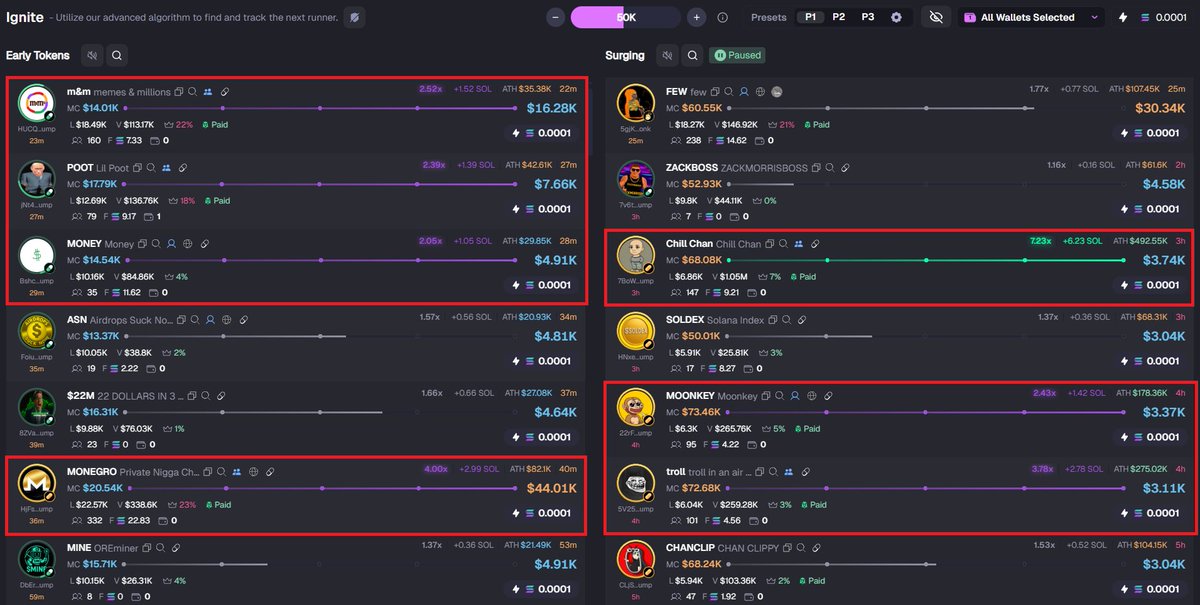Mute sound alerts for Surging column
The height and width of the screenshot is (605, 1200).
666,55
